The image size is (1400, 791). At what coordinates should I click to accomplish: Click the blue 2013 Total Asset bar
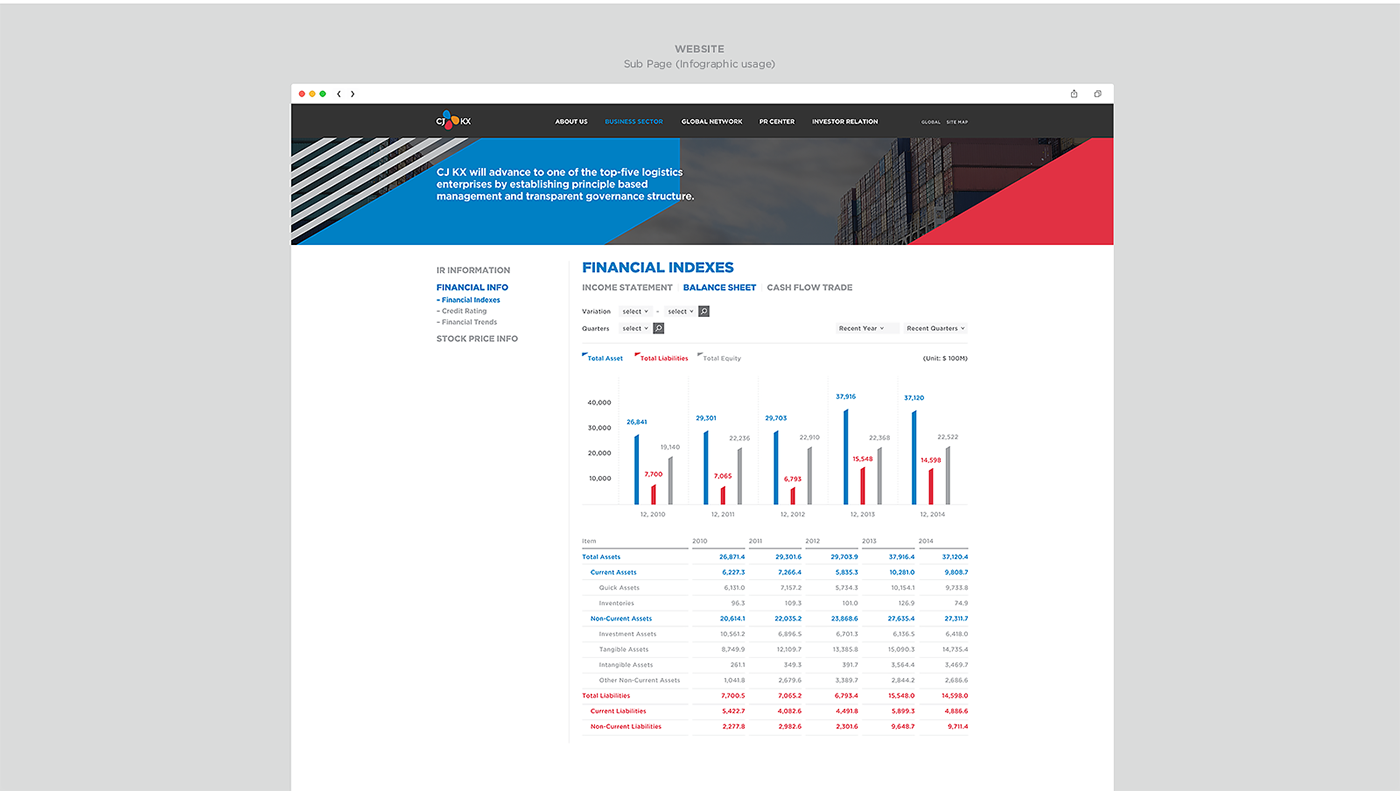point(845,456)
